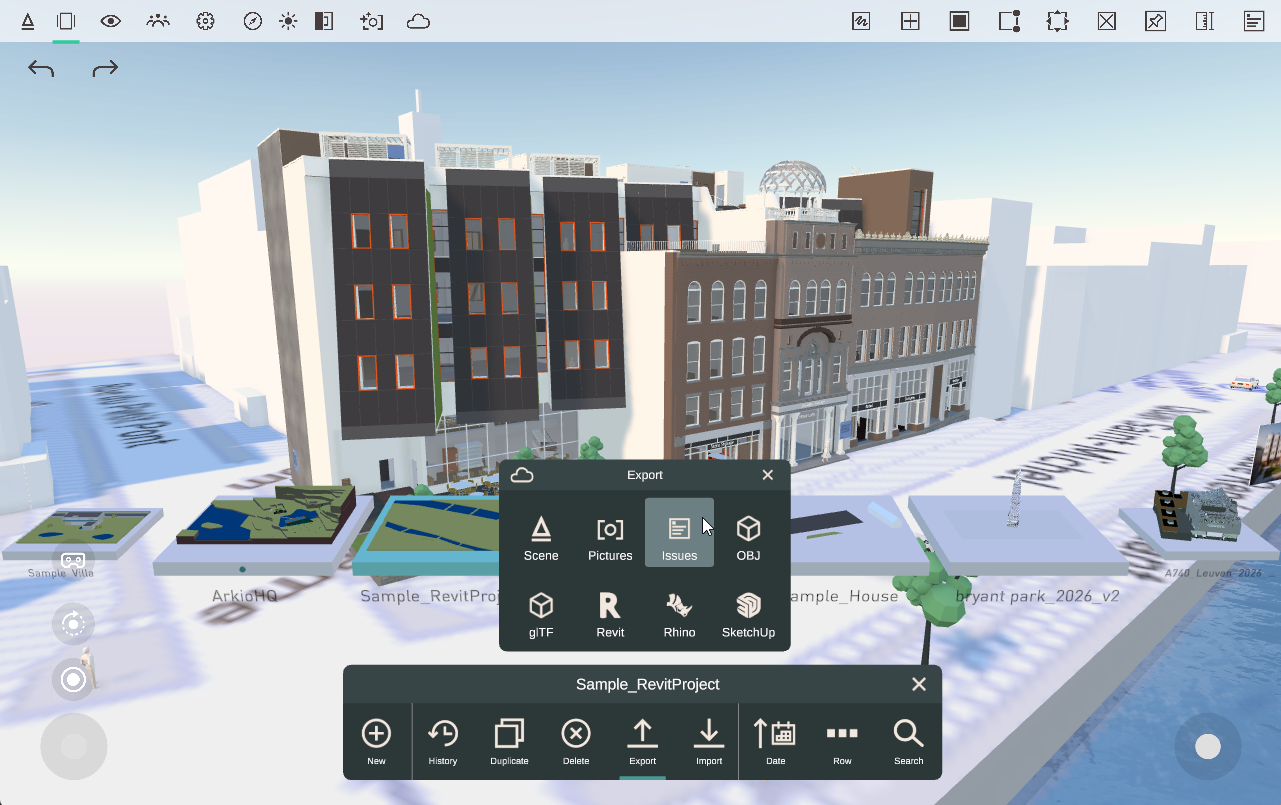
Task: Click Duplicate in the scene toolbar
Action: [x=509, y=741]
